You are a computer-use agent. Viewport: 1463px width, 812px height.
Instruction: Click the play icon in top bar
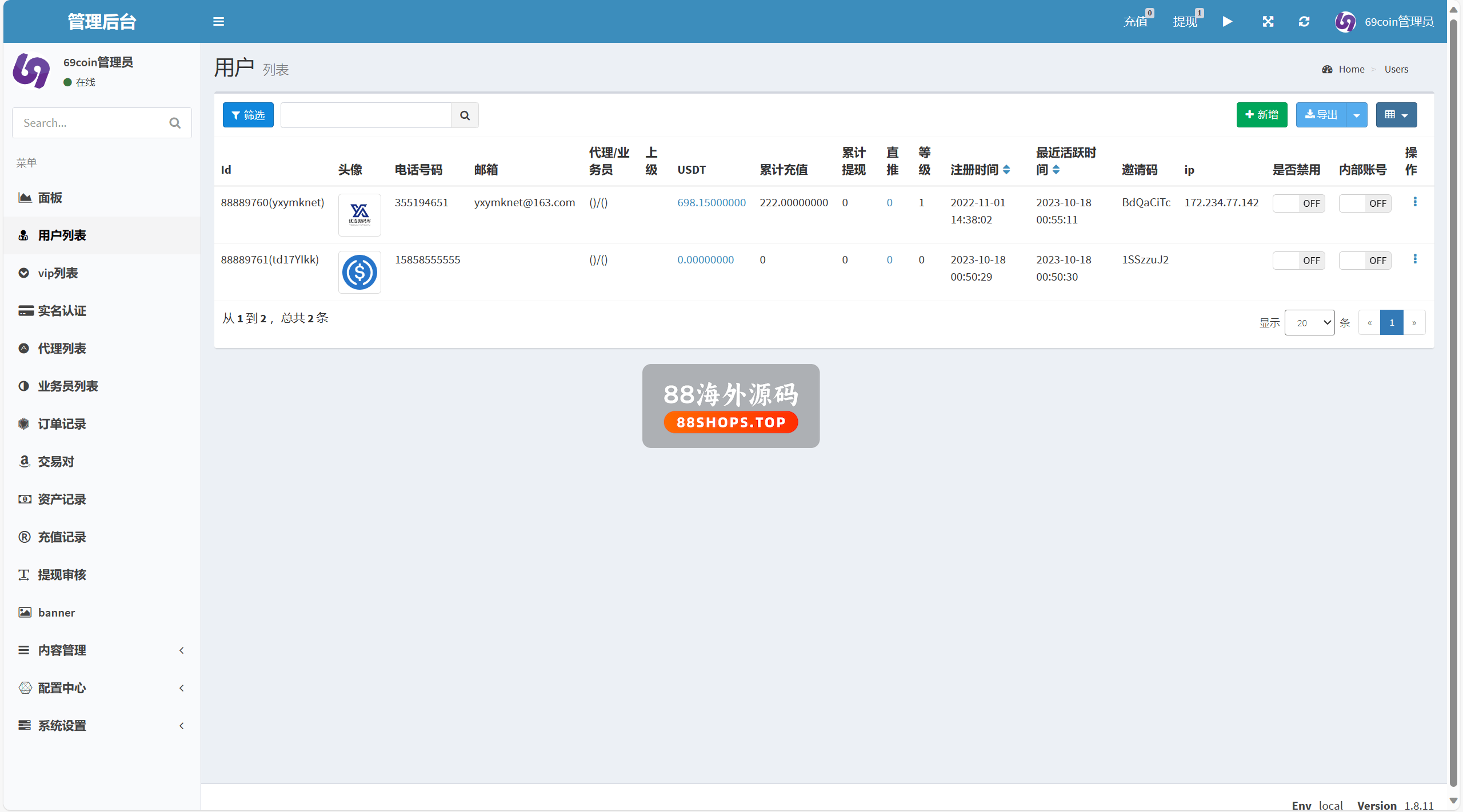click(x=1227, y=22)
